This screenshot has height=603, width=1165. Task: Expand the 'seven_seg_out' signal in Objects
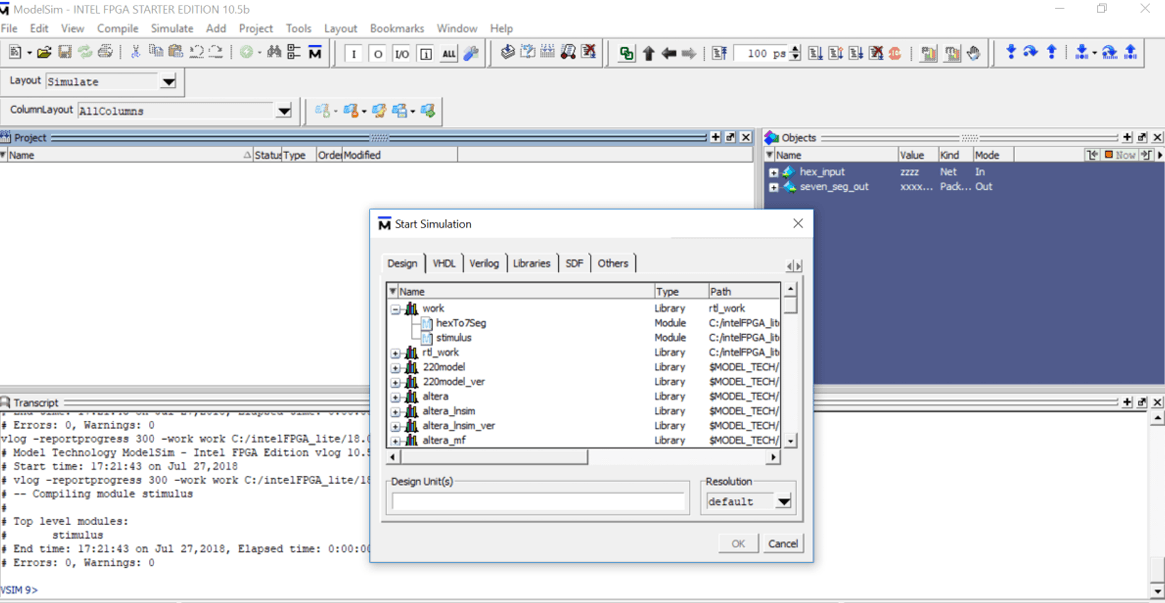point(773,187)
